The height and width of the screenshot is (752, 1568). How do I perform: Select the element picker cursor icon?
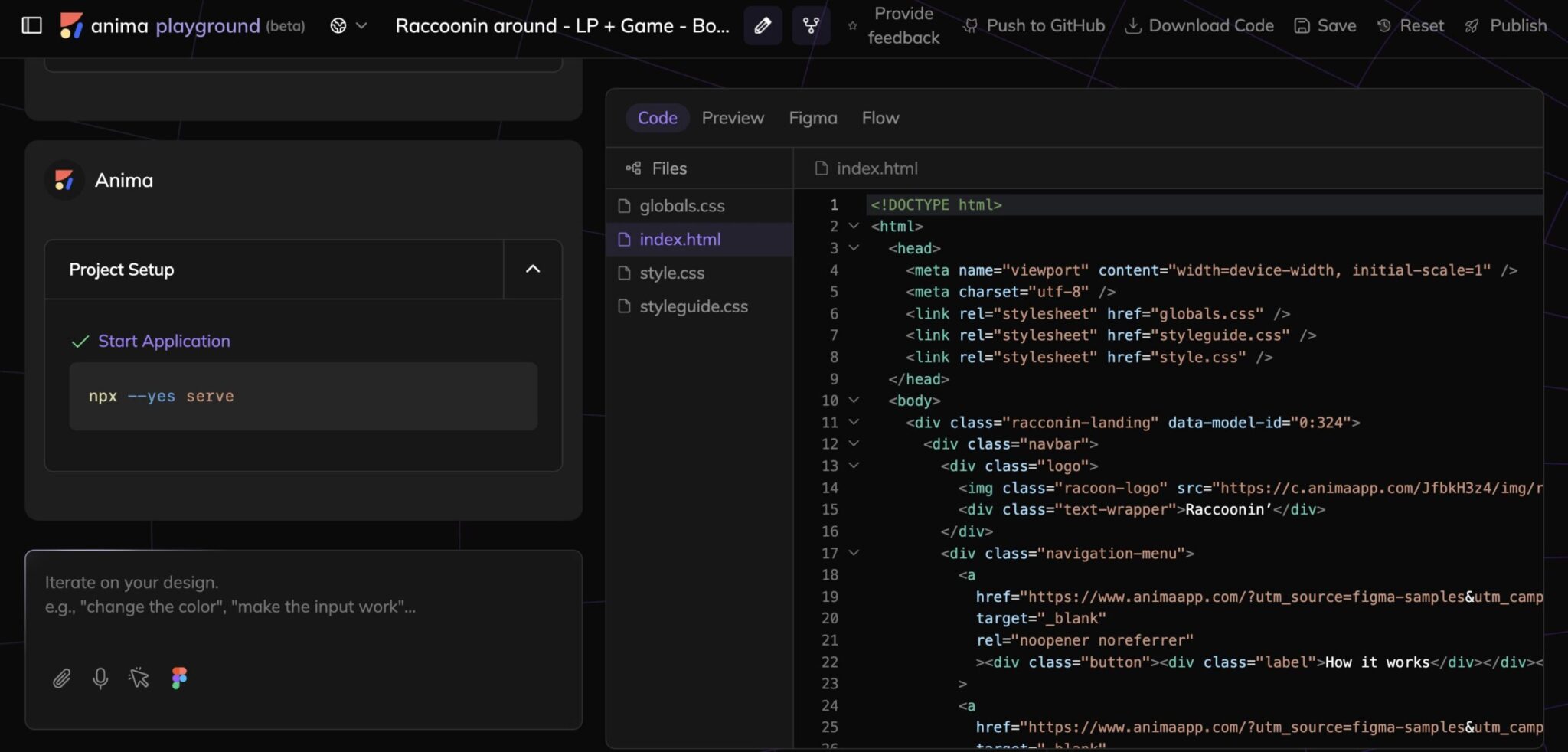[139, 678]
